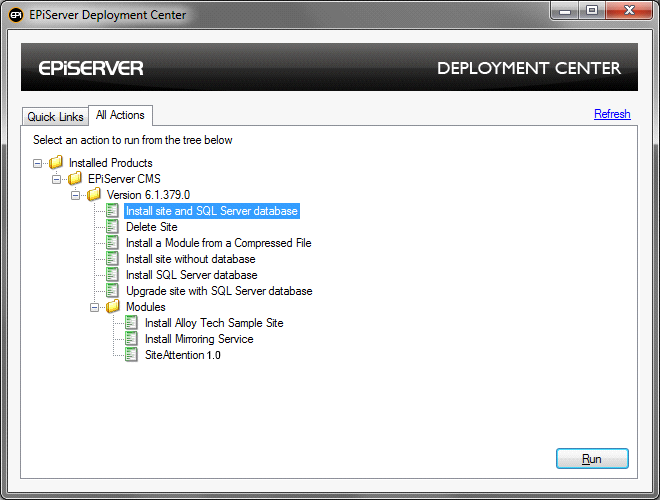The image size is (660, 500).
Task: Click the Refresh link
Action: pos(612,114)
